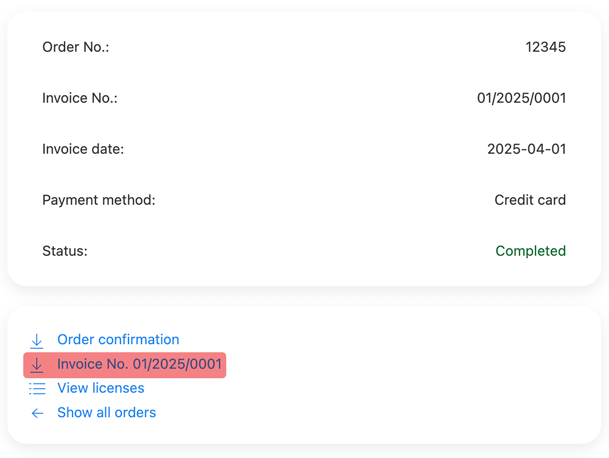Select the order number value 12345

click(x=545, y=47)
